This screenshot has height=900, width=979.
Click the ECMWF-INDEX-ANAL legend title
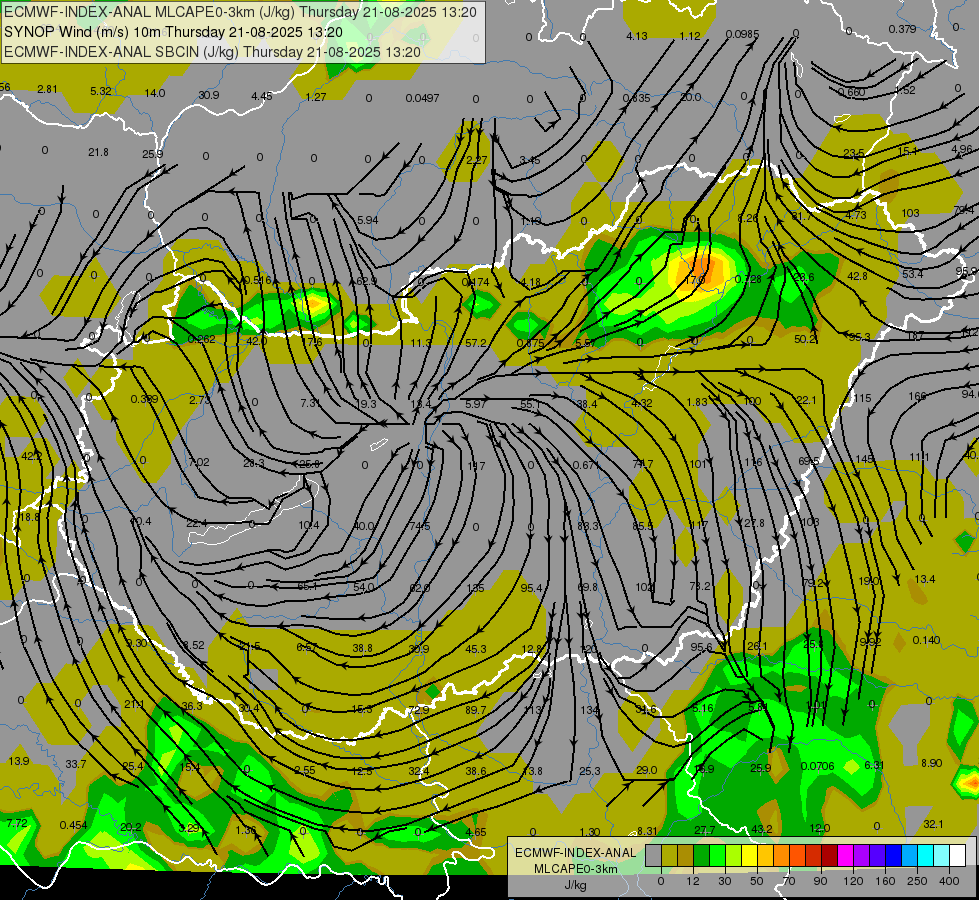[576, 853]
